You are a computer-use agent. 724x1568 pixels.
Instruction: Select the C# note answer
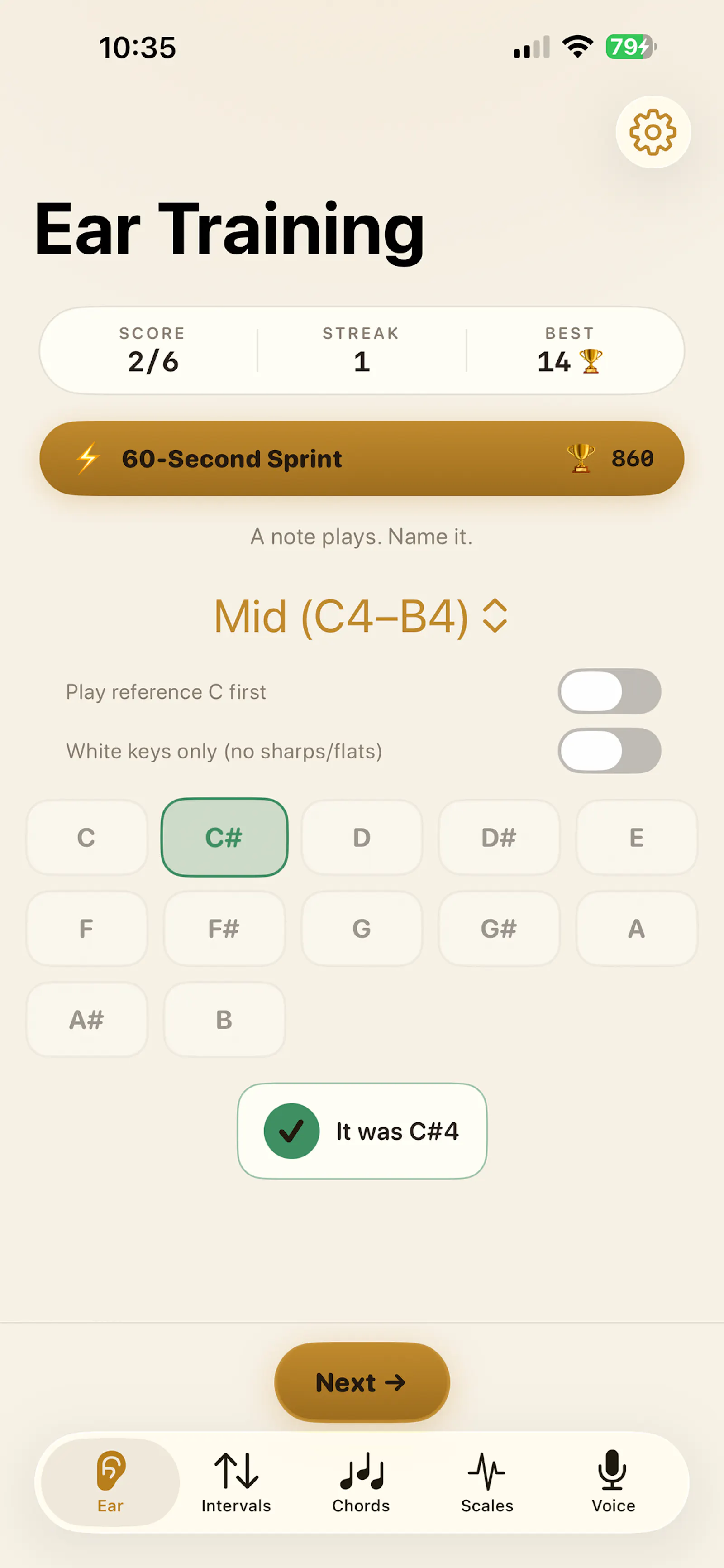(x=224, y=838)
